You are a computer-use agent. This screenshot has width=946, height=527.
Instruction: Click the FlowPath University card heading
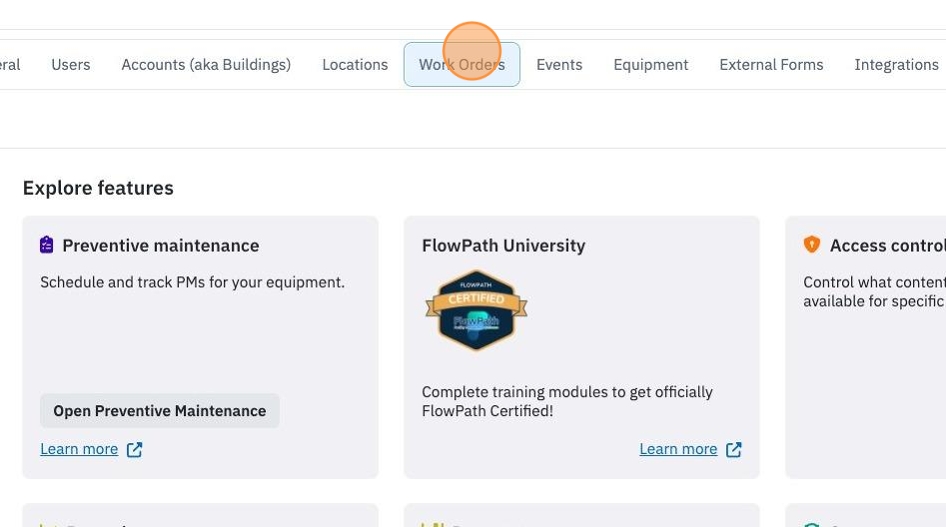[x=504, y=245]
